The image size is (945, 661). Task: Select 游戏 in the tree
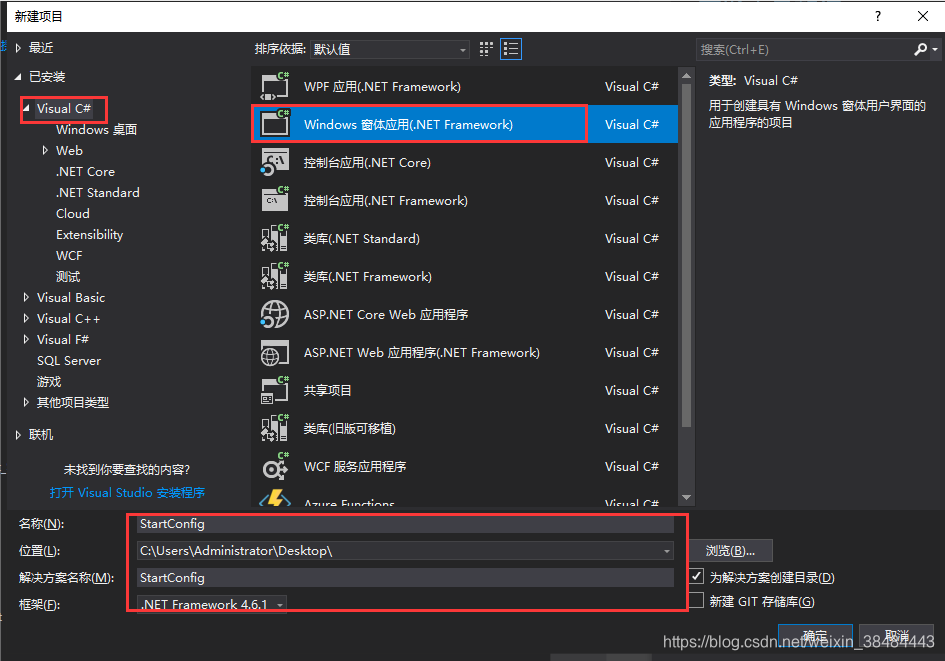pos(49,381)
